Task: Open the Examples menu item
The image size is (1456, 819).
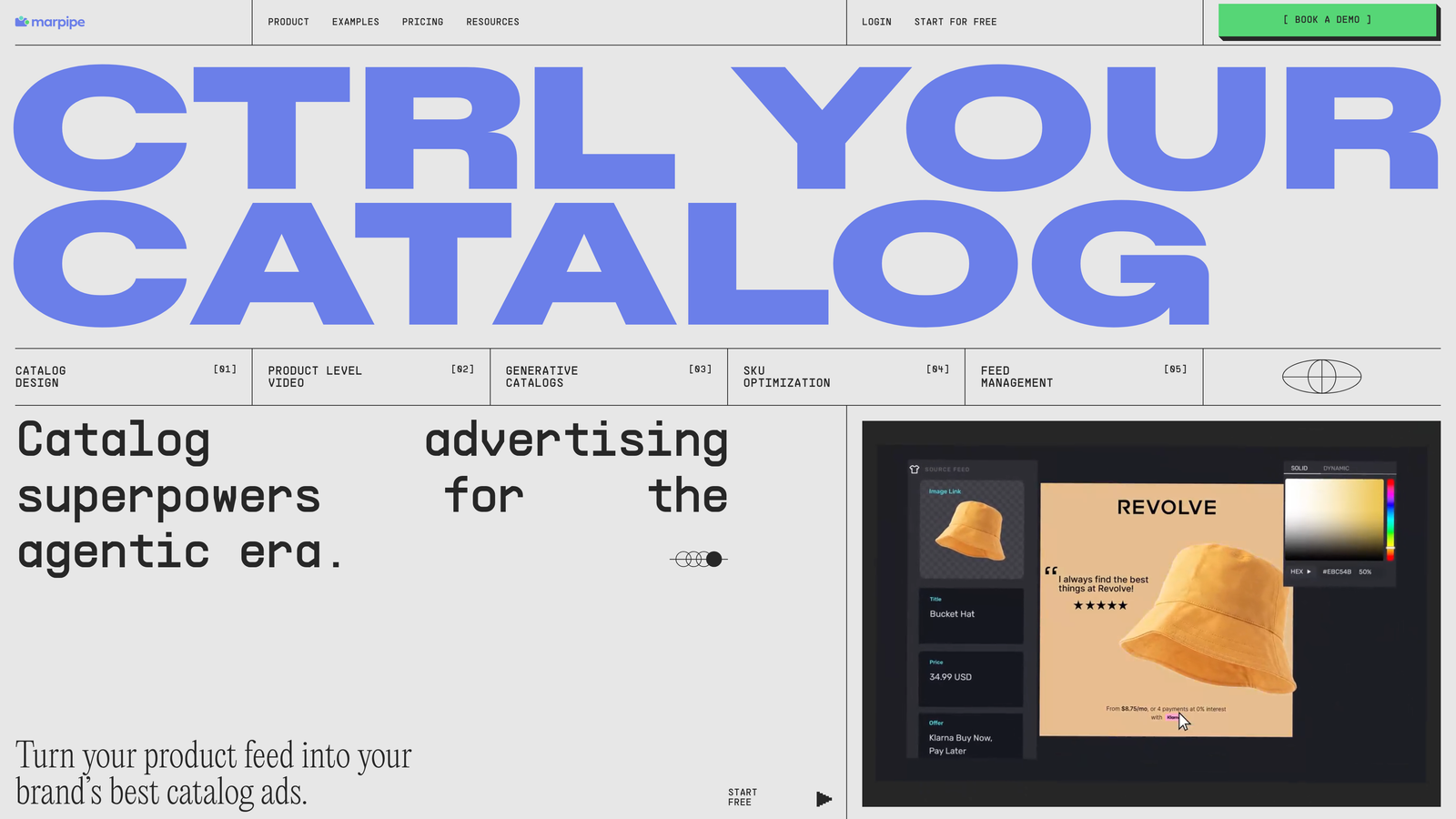Action: (356, 22)
